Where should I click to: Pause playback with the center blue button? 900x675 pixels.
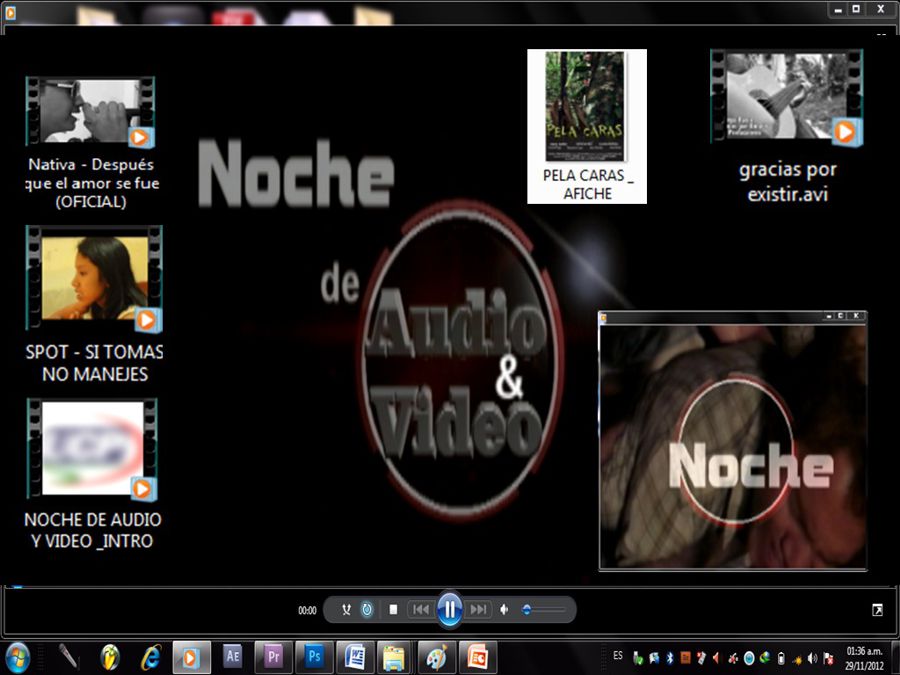tap(450, 609)
